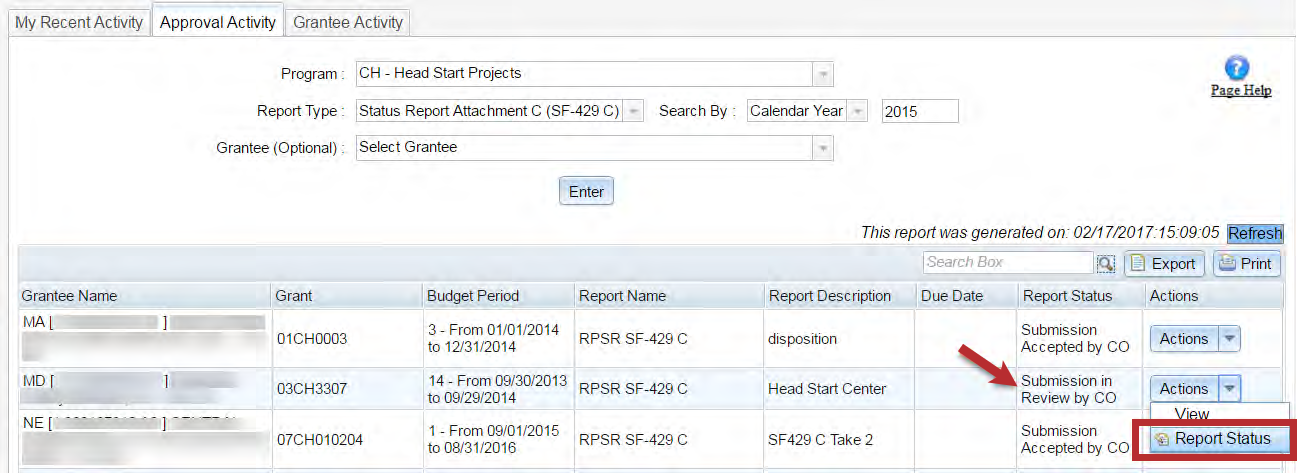Click the year input field showing 2015
The width and height of the screenshot is (1297, 473).
click(919, 111)
